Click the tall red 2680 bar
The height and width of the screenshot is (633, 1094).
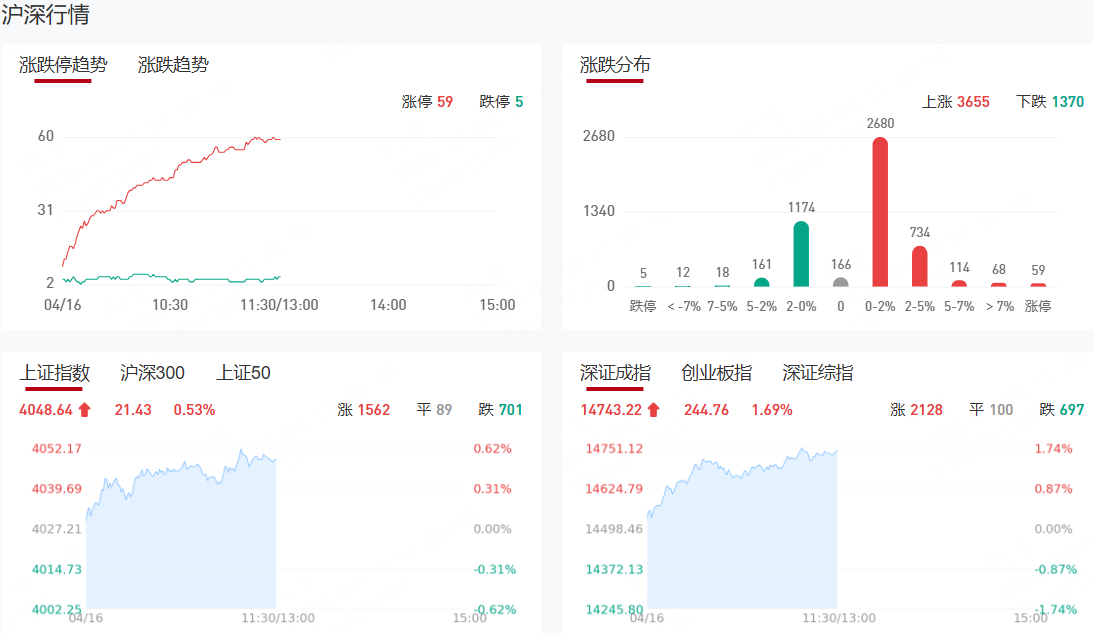click(x=880, y=212)
